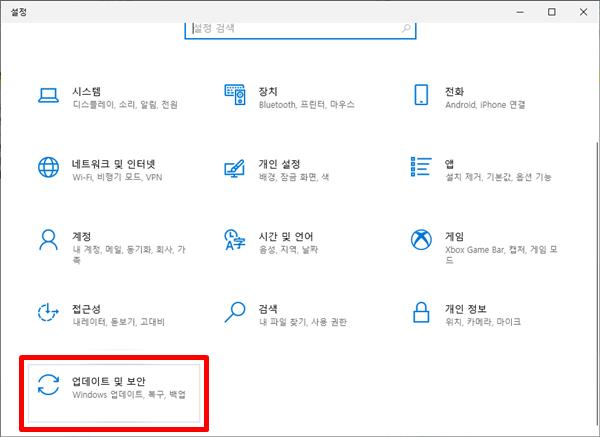Screen dimensions: 600x437
Task: Select the 시간 및 언어 language icon
Action: point(235,240)
